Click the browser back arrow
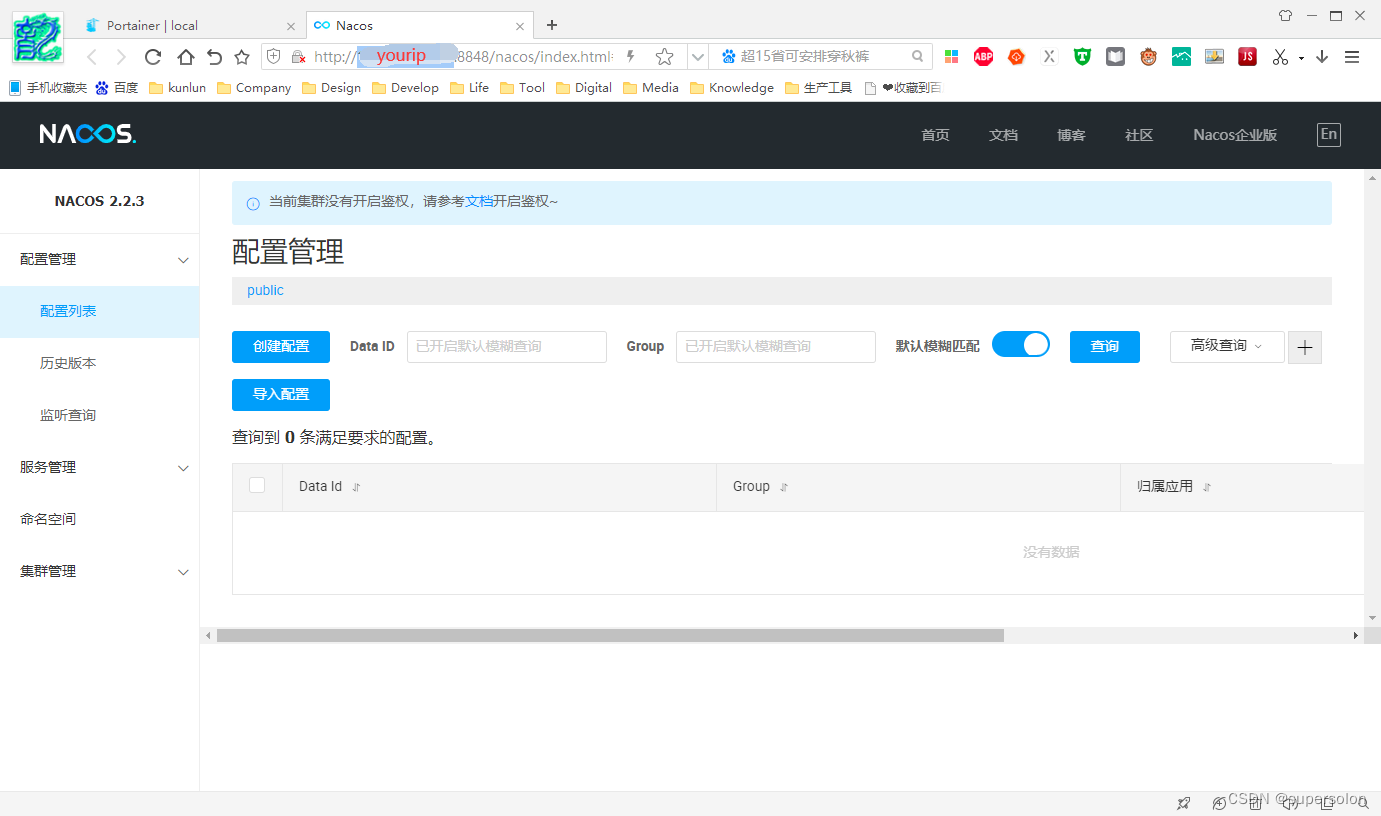This screenshot has height=816, width=1381. 92,57
